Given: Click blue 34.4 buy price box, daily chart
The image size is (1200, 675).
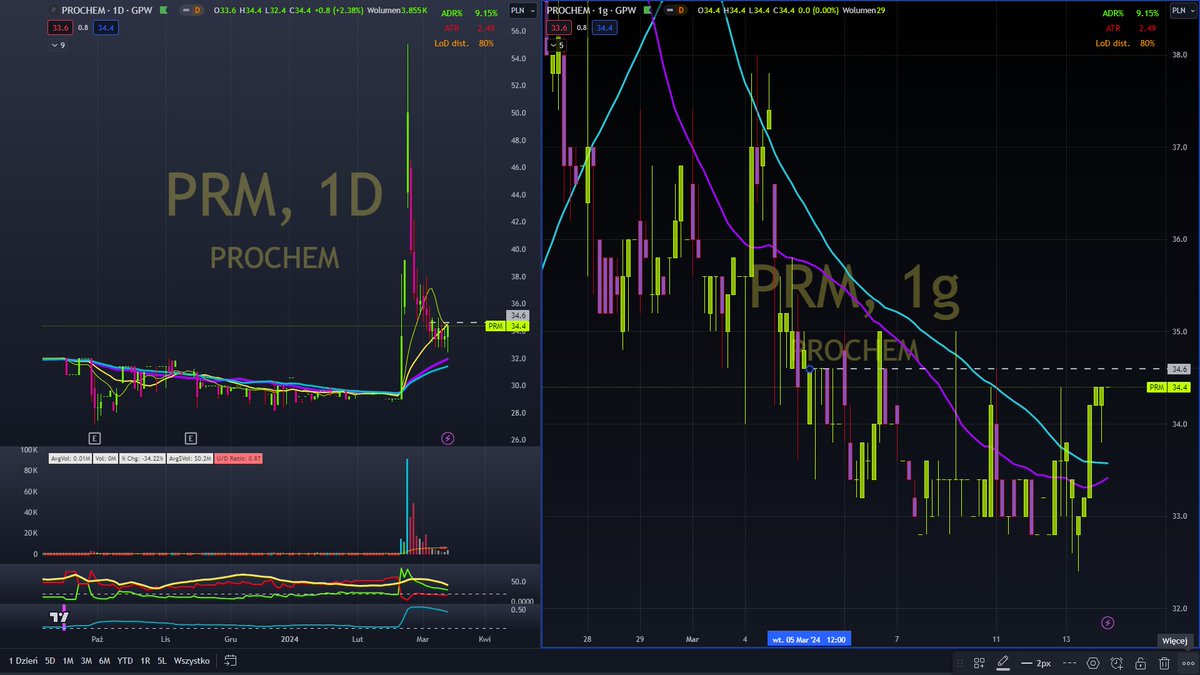Looking at the screenshot, I should (106, 28).
